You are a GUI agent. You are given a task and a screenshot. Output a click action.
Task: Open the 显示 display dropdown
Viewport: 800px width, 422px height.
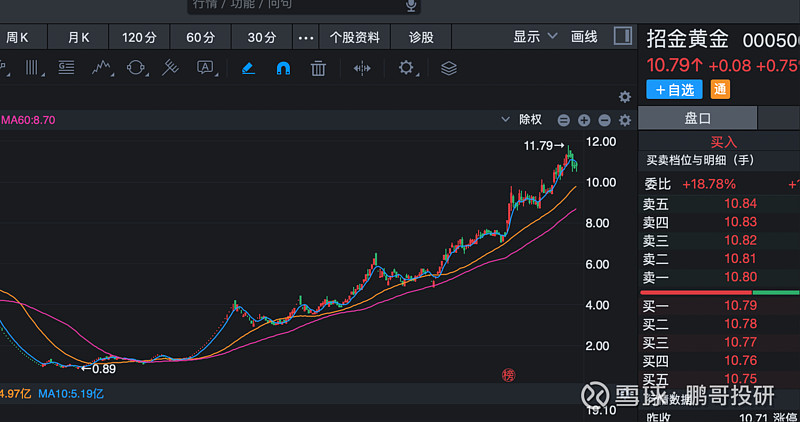click(x=535, y=37)
